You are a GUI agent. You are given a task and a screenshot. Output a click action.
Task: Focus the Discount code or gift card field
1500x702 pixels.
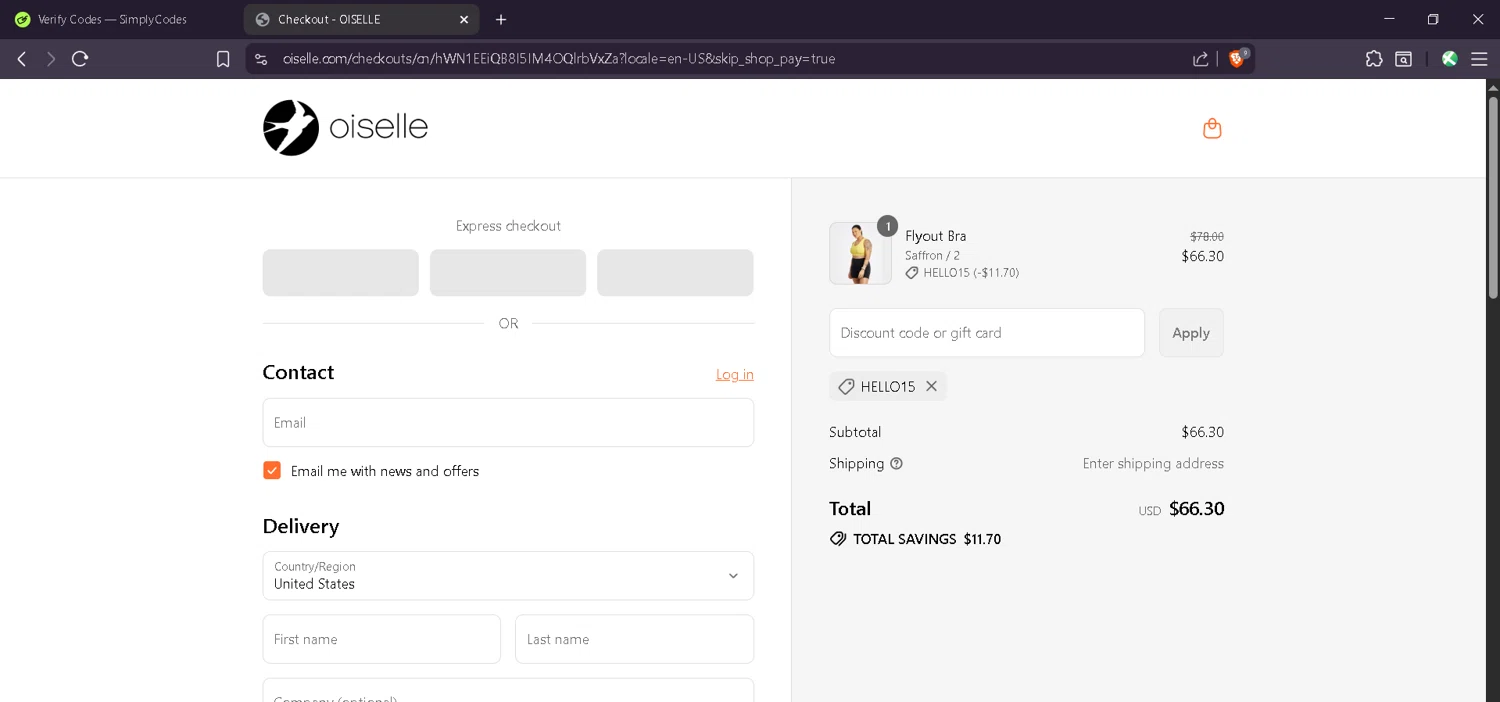pos(987,333)
